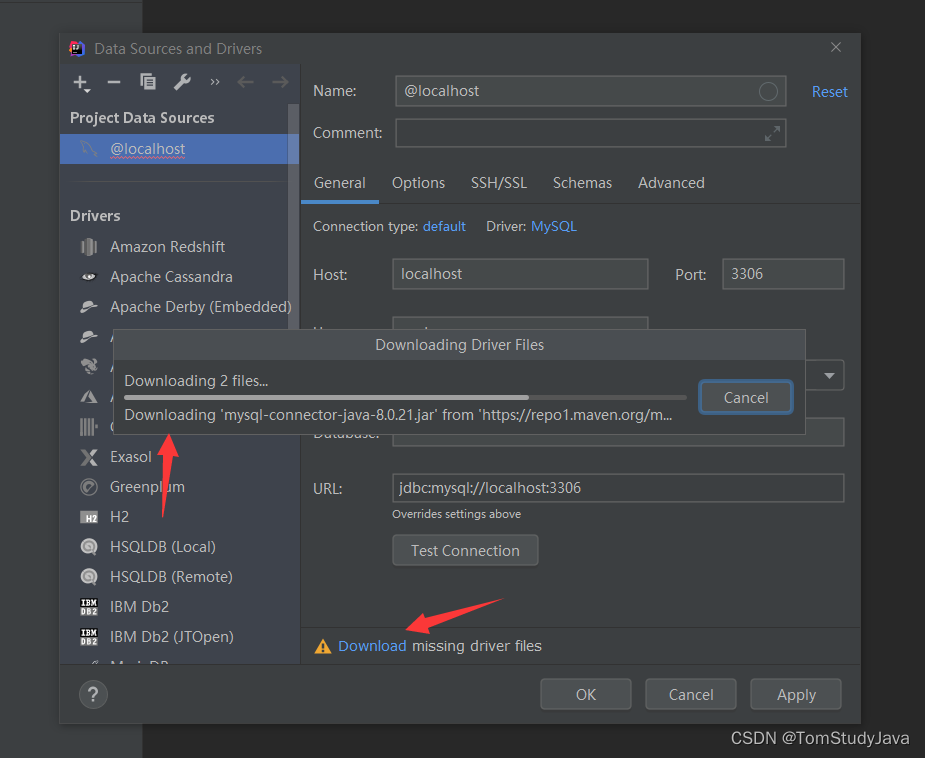Screen dimensions: 925x758
Task: Click the warning triangle icon
Action: pyautogui.click(x=323, y=647)
